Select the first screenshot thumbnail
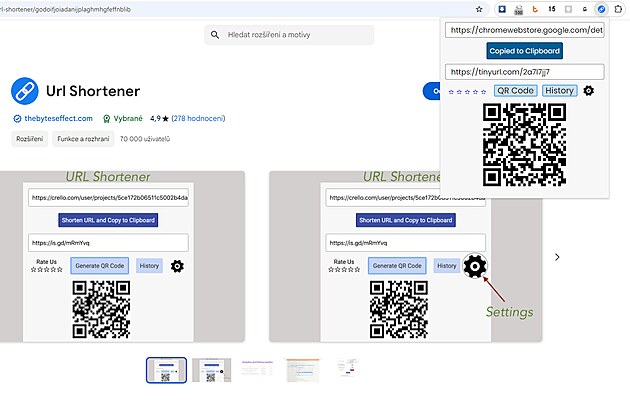The width and height of the screenshot is (630, 407). click(x=166, y=371)
